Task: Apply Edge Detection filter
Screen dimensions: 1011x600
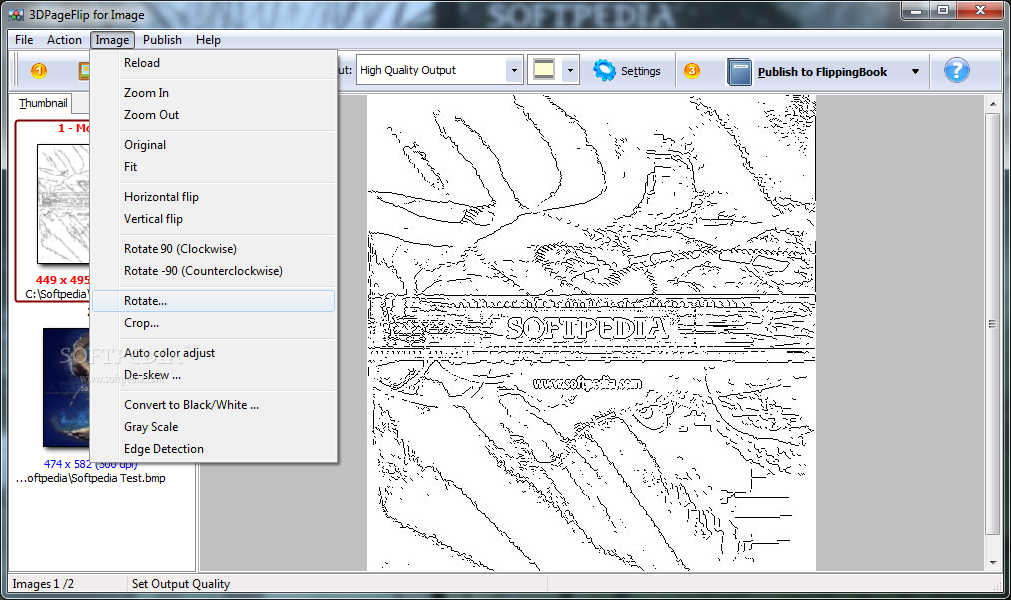Action: pos(213,449)
